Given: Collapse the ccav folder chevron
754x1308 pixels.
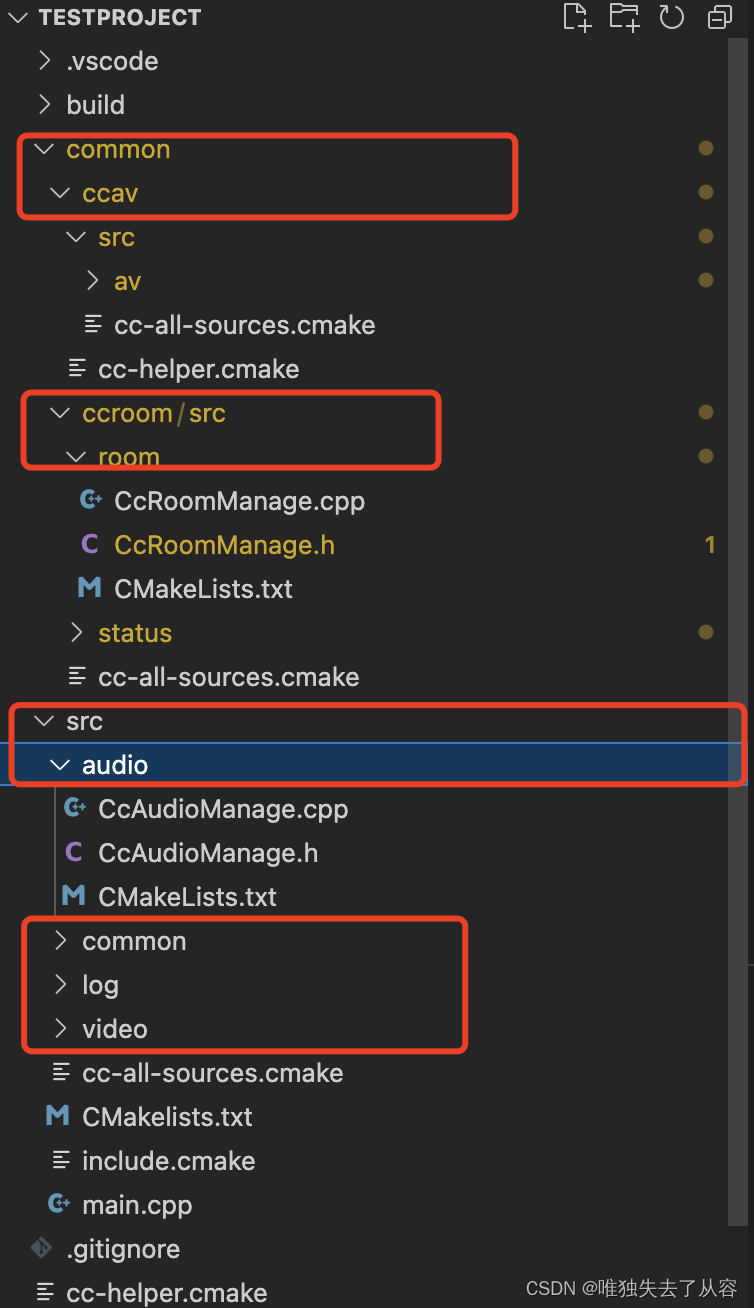Looking at the screenshot, I should point(58,192).
